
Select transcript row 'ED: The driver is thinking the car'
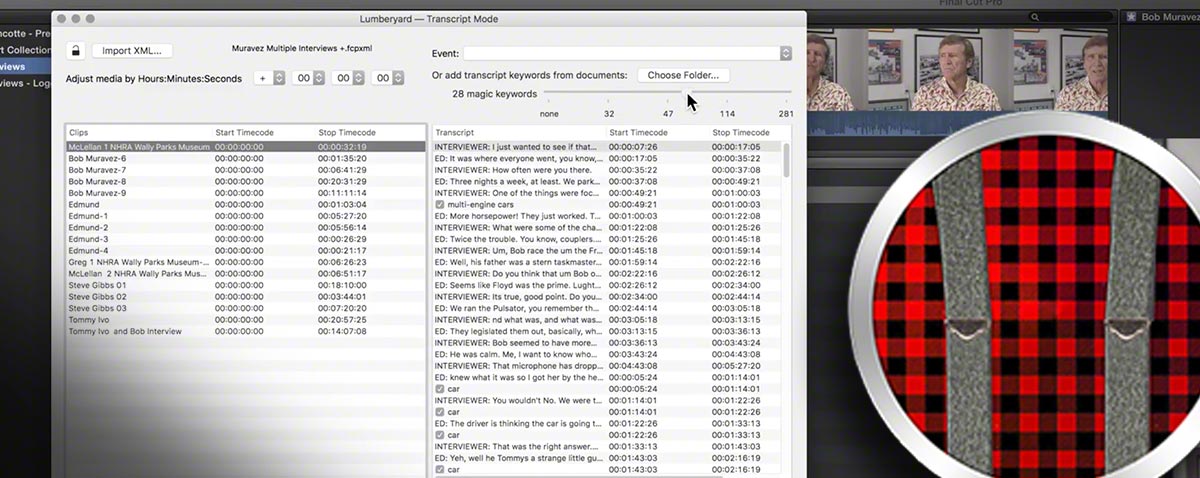(606, 423)
